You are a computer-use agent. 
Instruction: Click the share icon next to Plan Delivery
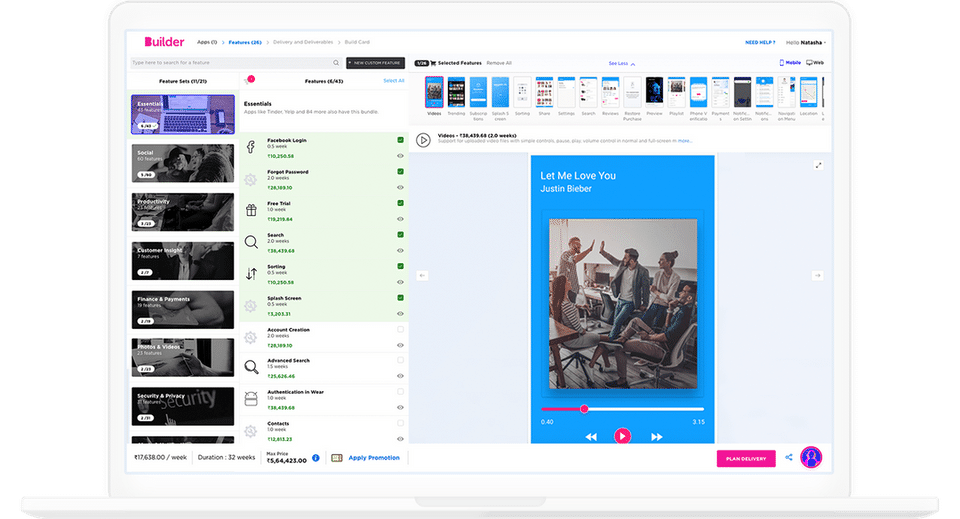(x=789, y=457)
